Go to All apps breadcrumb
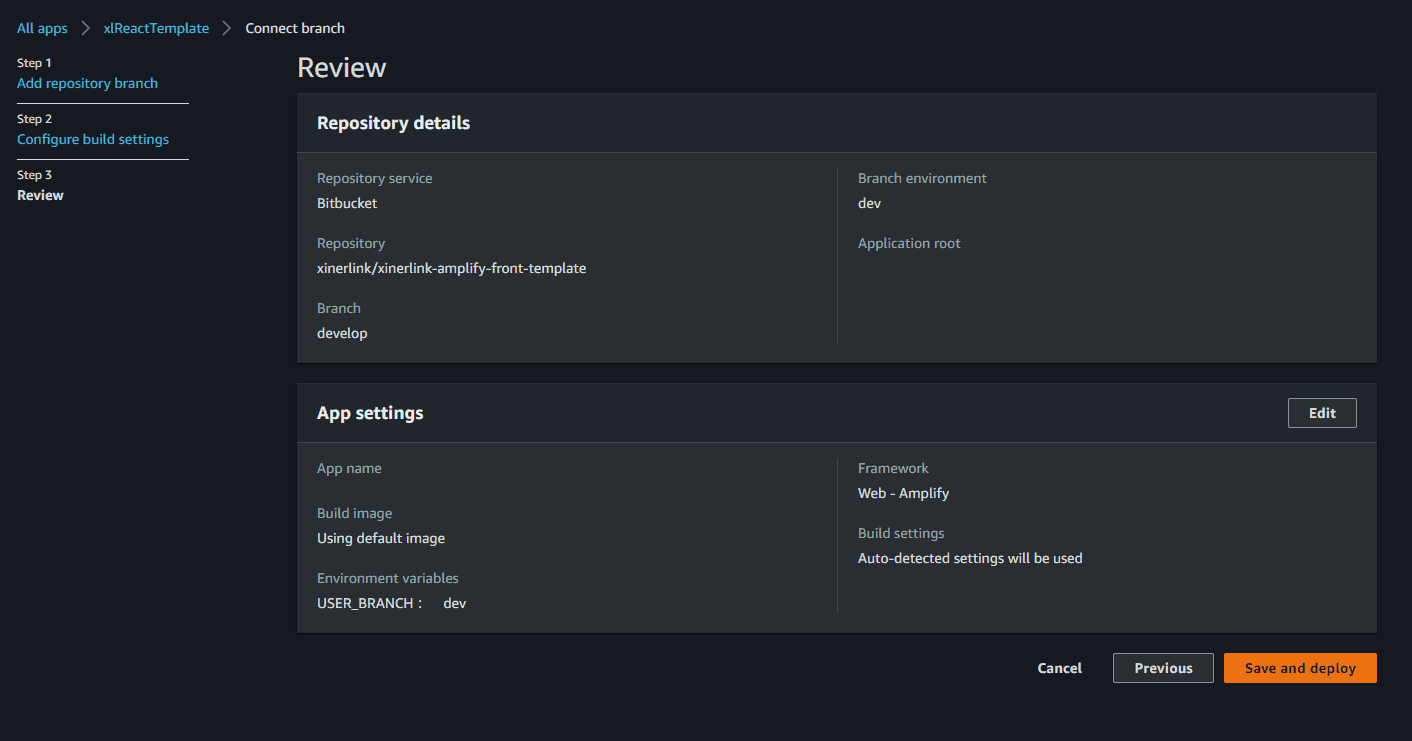The height and width of the screenshot is (741, 1412). click(x=42, y=28)
